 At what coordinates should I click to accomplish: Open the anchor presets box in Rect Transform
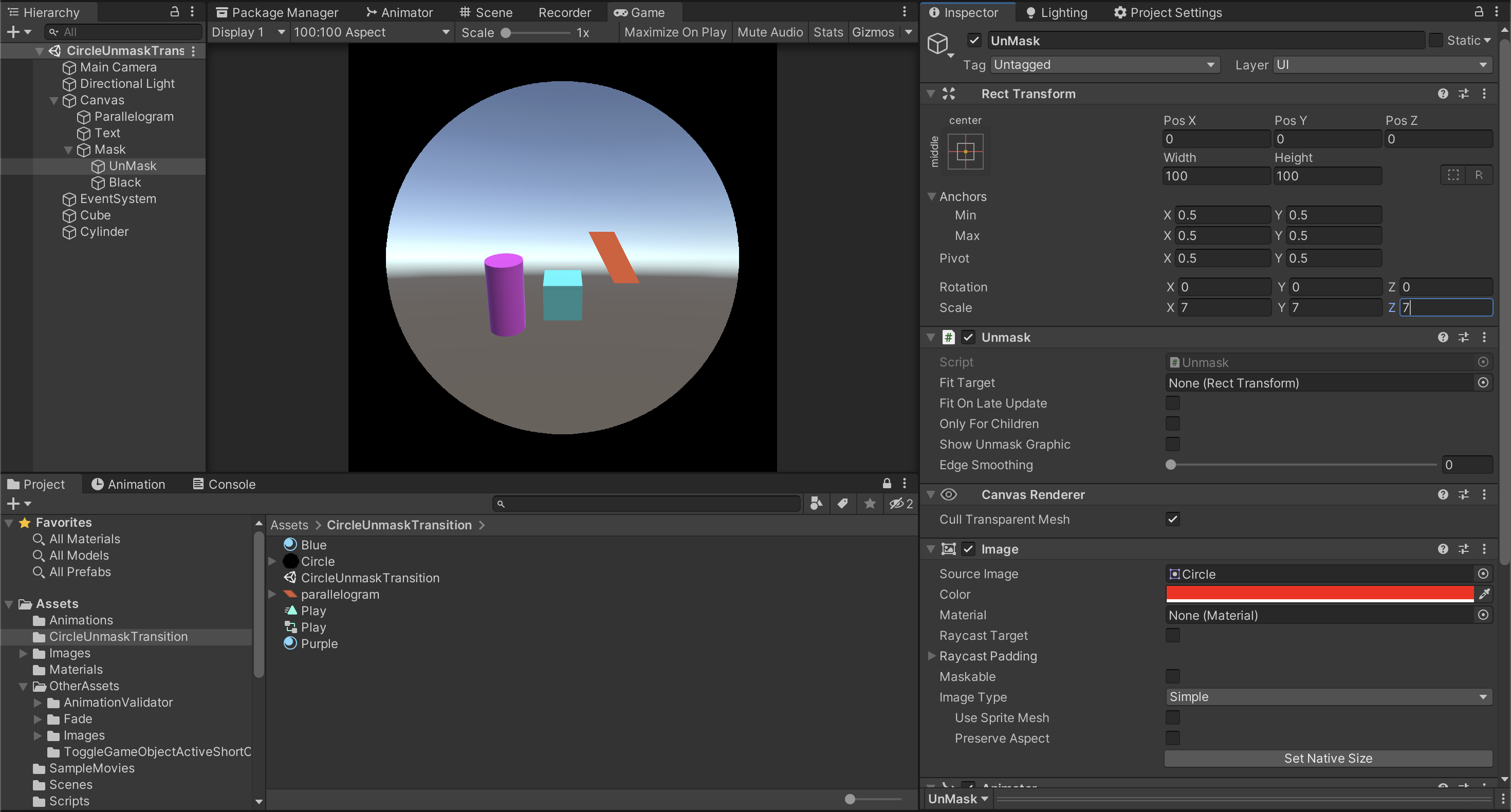[x=965, y=152]
